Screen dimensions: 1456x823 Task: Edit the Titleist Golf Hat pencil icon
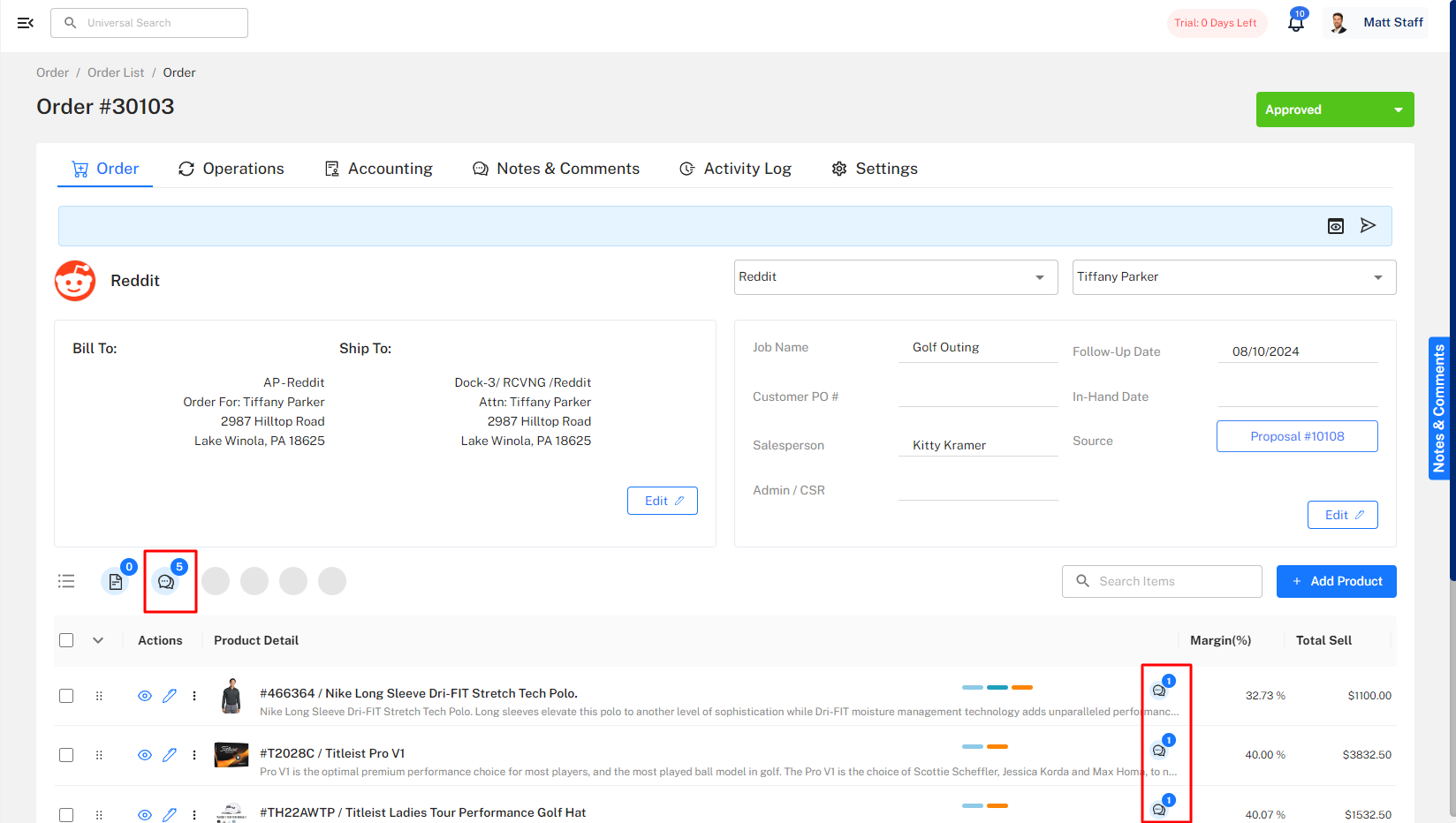(170, 814)
